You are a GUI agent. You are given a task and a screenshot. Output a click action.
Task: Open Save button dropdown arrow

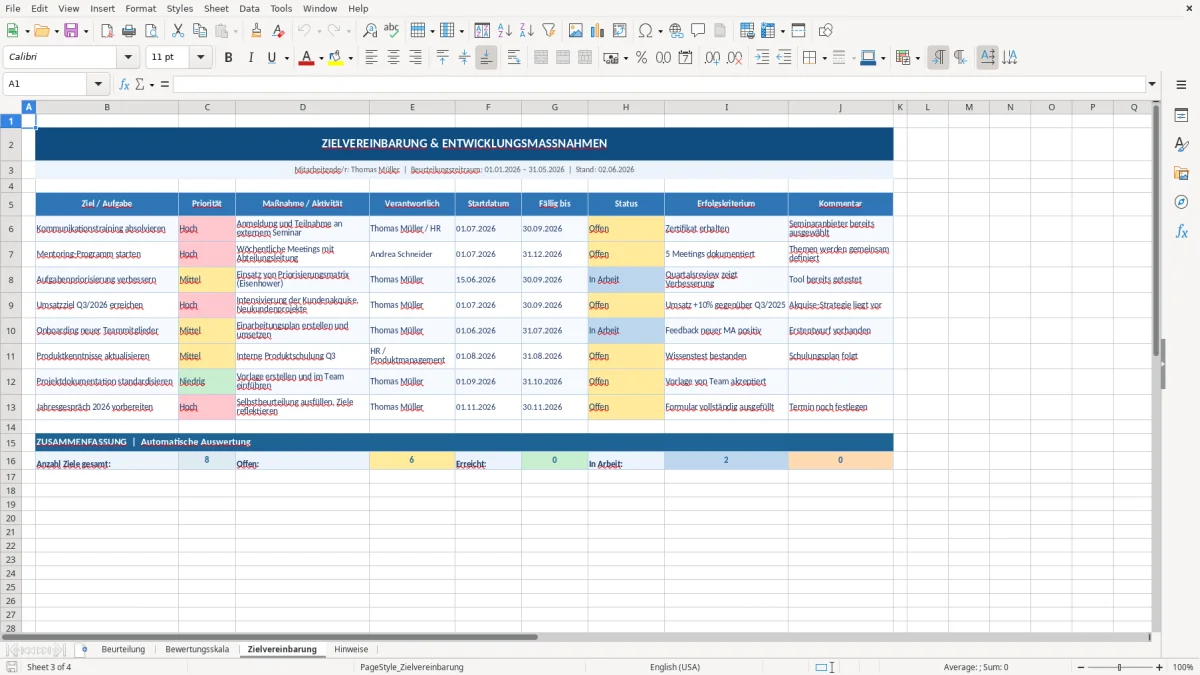click(86, 31)
